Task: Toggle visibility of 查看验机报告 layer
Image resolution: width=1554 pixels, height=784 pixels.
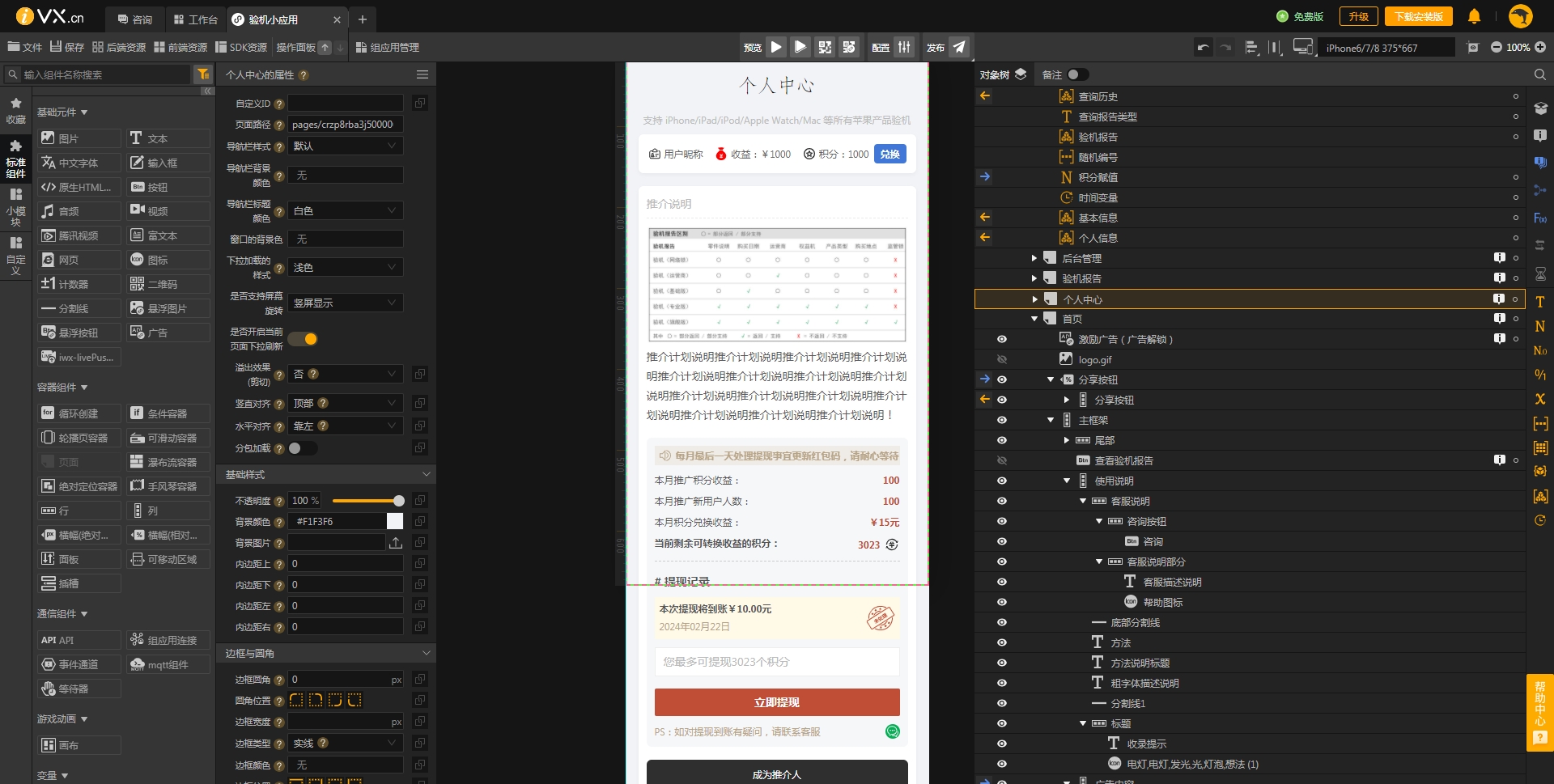Action: click(x=1001, y=460)
